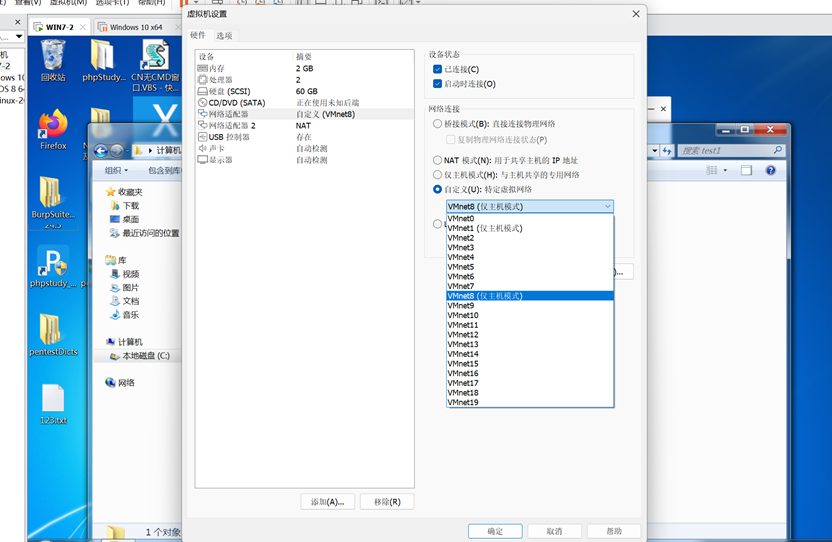Switch to the 硬件 tab
The height and width of the screenshot is (542, 832).
tap(197, 35)
